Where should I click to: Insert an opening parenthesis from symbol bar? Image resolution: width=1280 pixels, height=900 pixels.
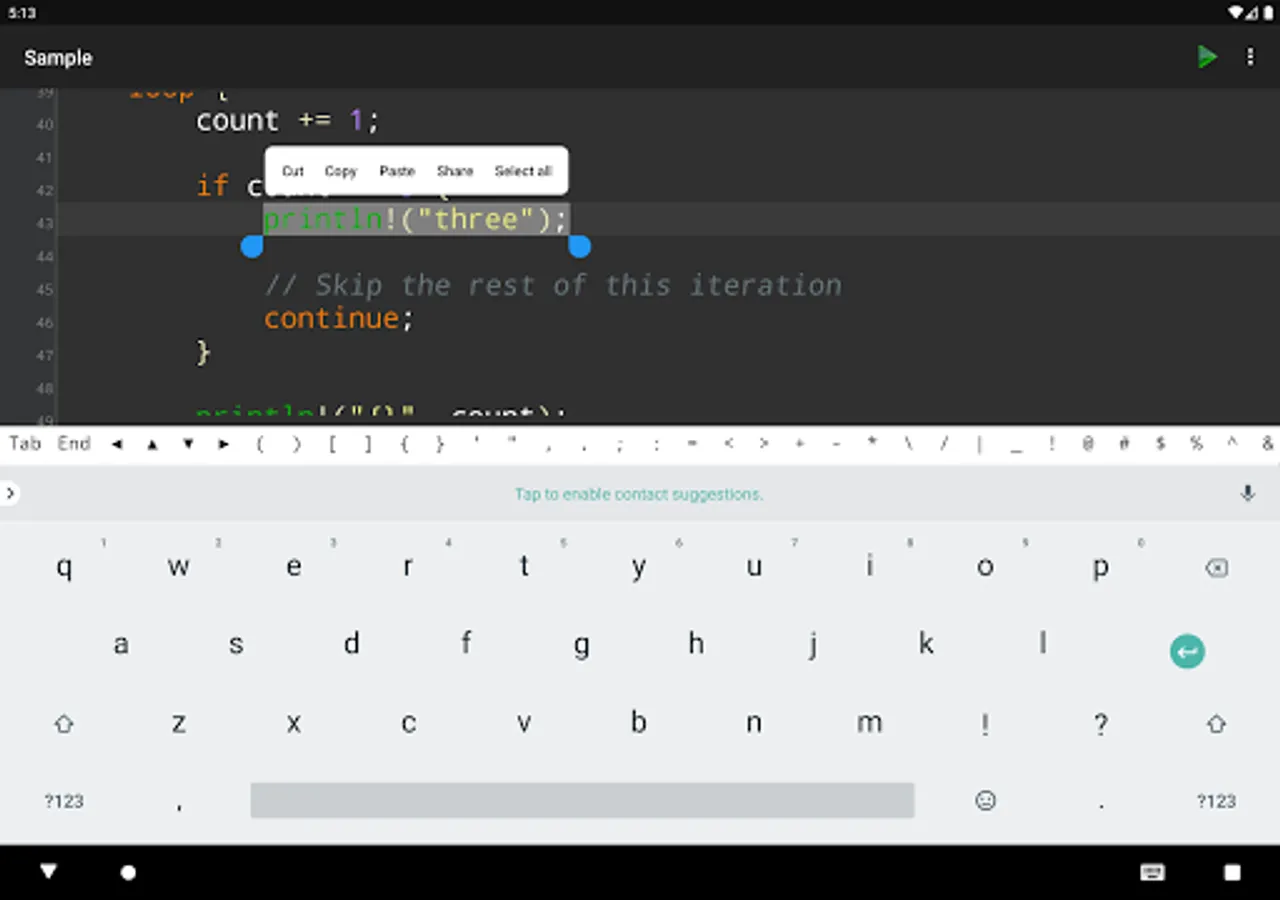tap(260, 444)
